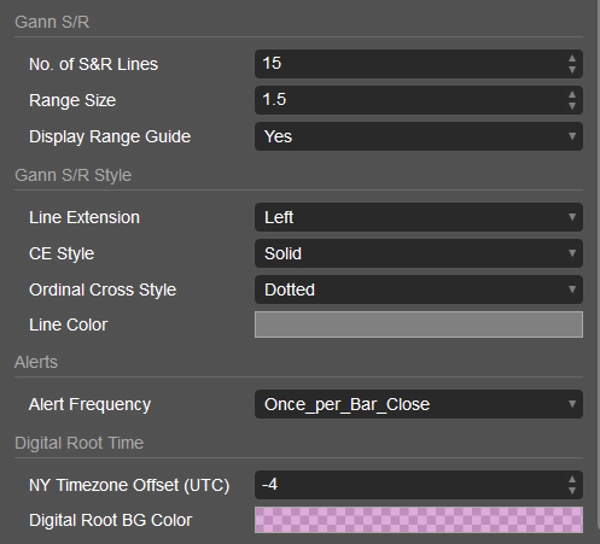The width and height of the screenshot is (600, 544).
Task: Click the Digital Root Time section header
Action: click(79, 443)
